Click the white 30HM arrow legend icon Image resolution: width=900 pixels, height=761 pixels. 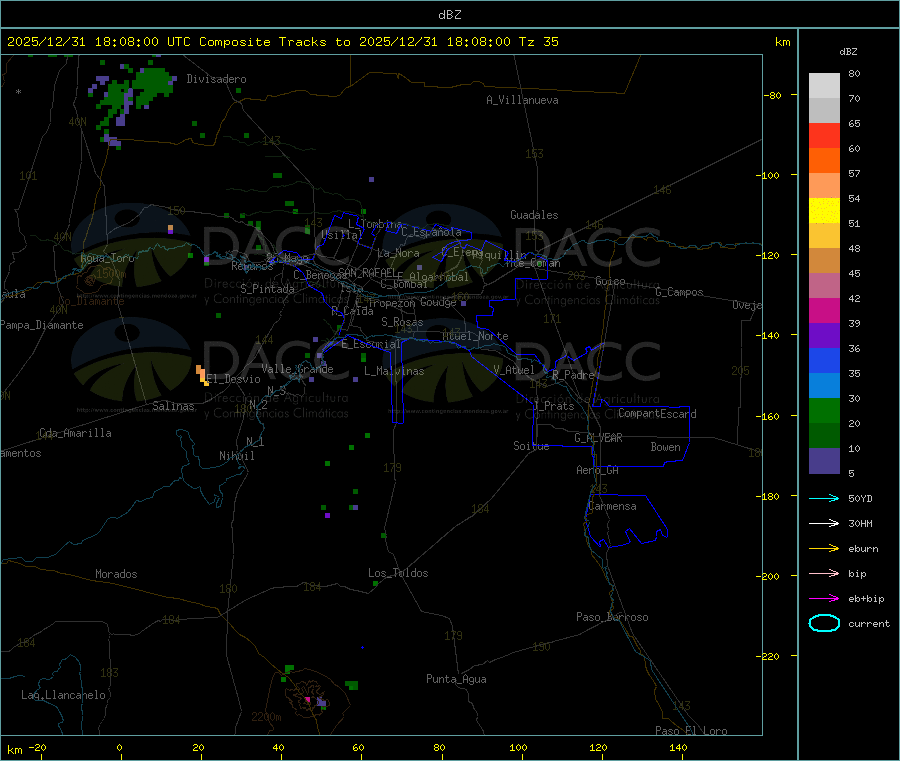click(824, 523)
